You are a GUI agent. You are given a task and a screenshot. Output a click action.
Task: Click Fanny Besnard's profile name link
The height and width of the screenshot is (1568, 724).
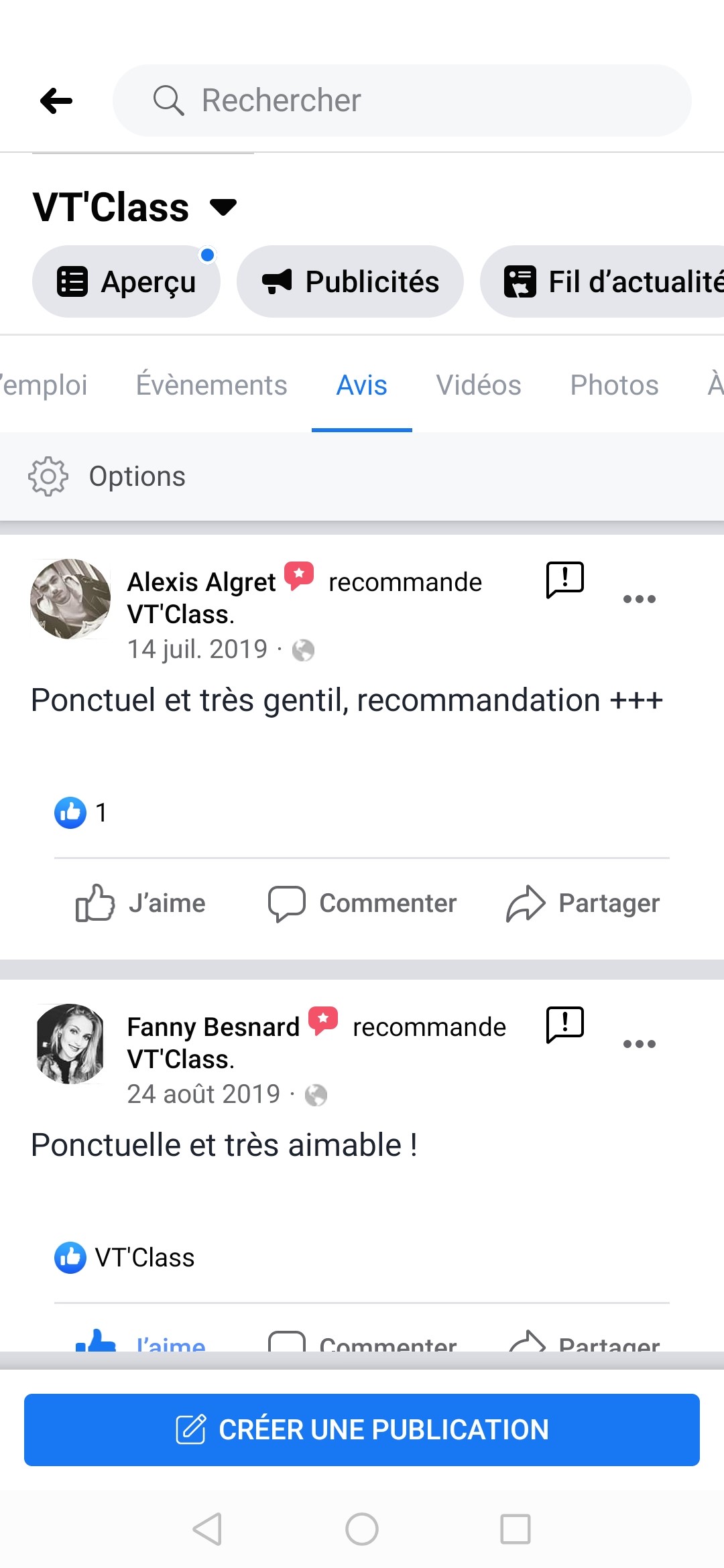click(213, 1027)
